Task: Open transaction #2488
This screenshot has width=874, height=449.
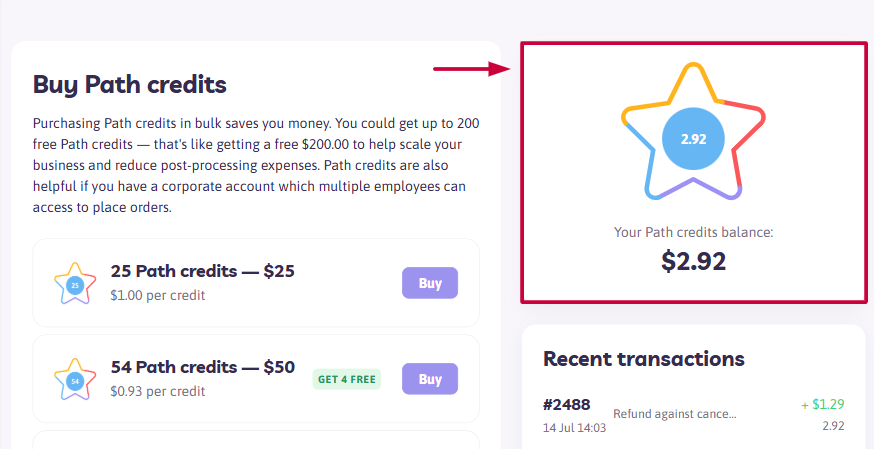Action: coord(566,404)
